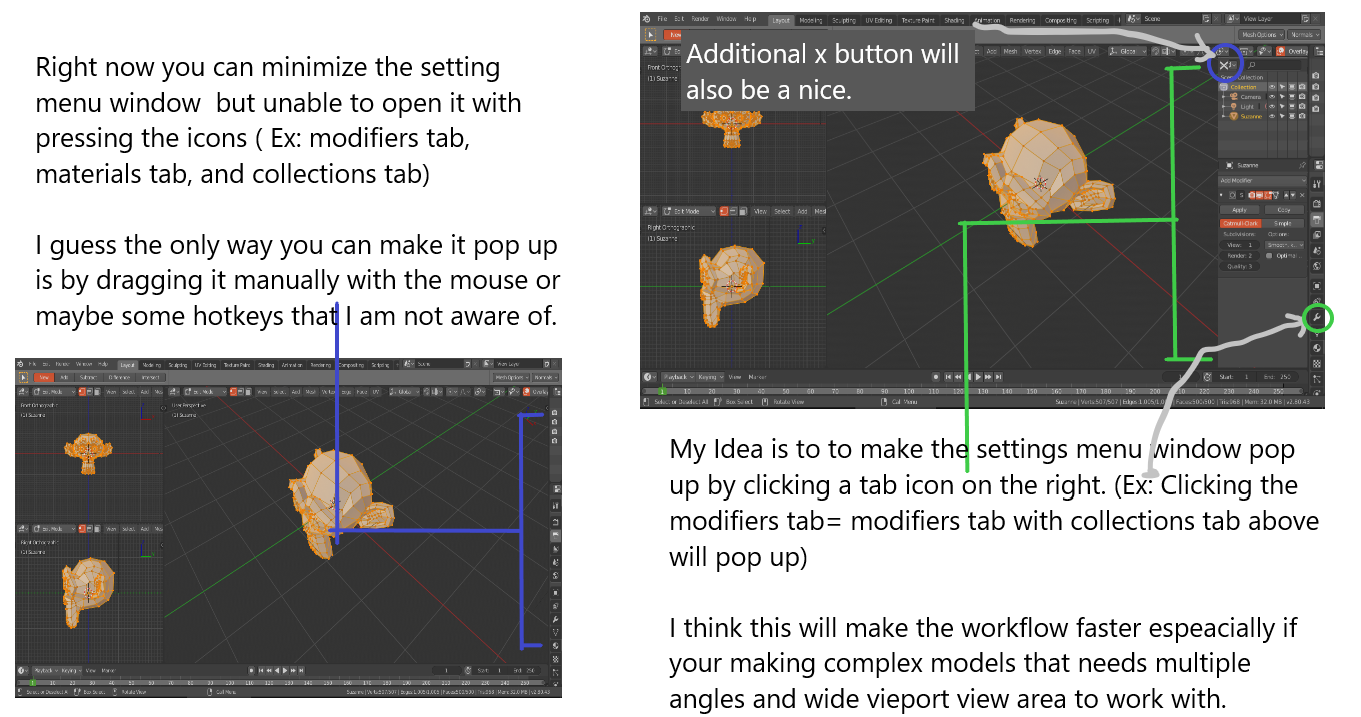Remove the Subdivision modifier with its X

pos(1302,194)
